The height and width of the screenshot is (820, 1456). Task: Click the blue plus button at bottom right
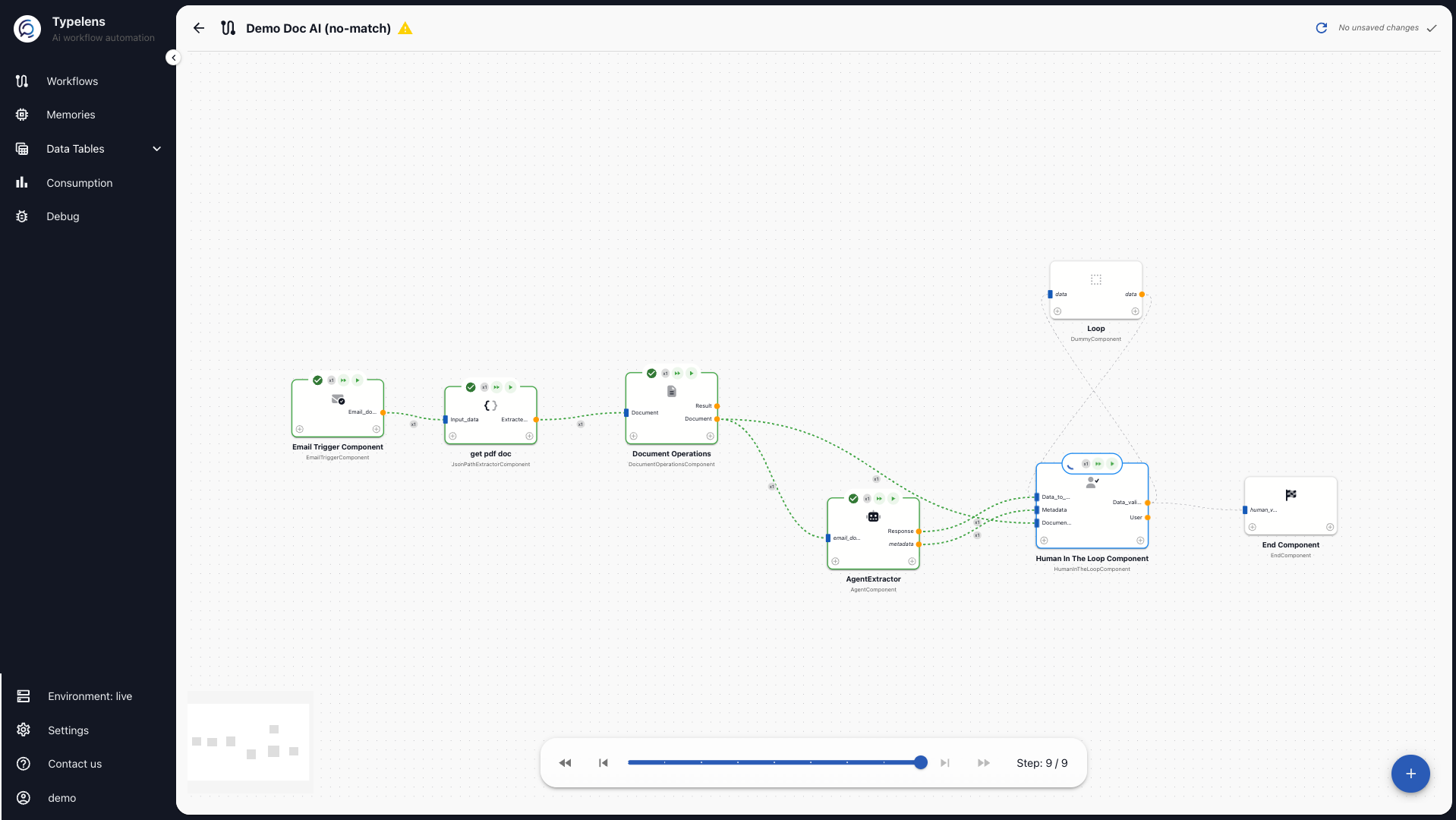(1410, 774)
